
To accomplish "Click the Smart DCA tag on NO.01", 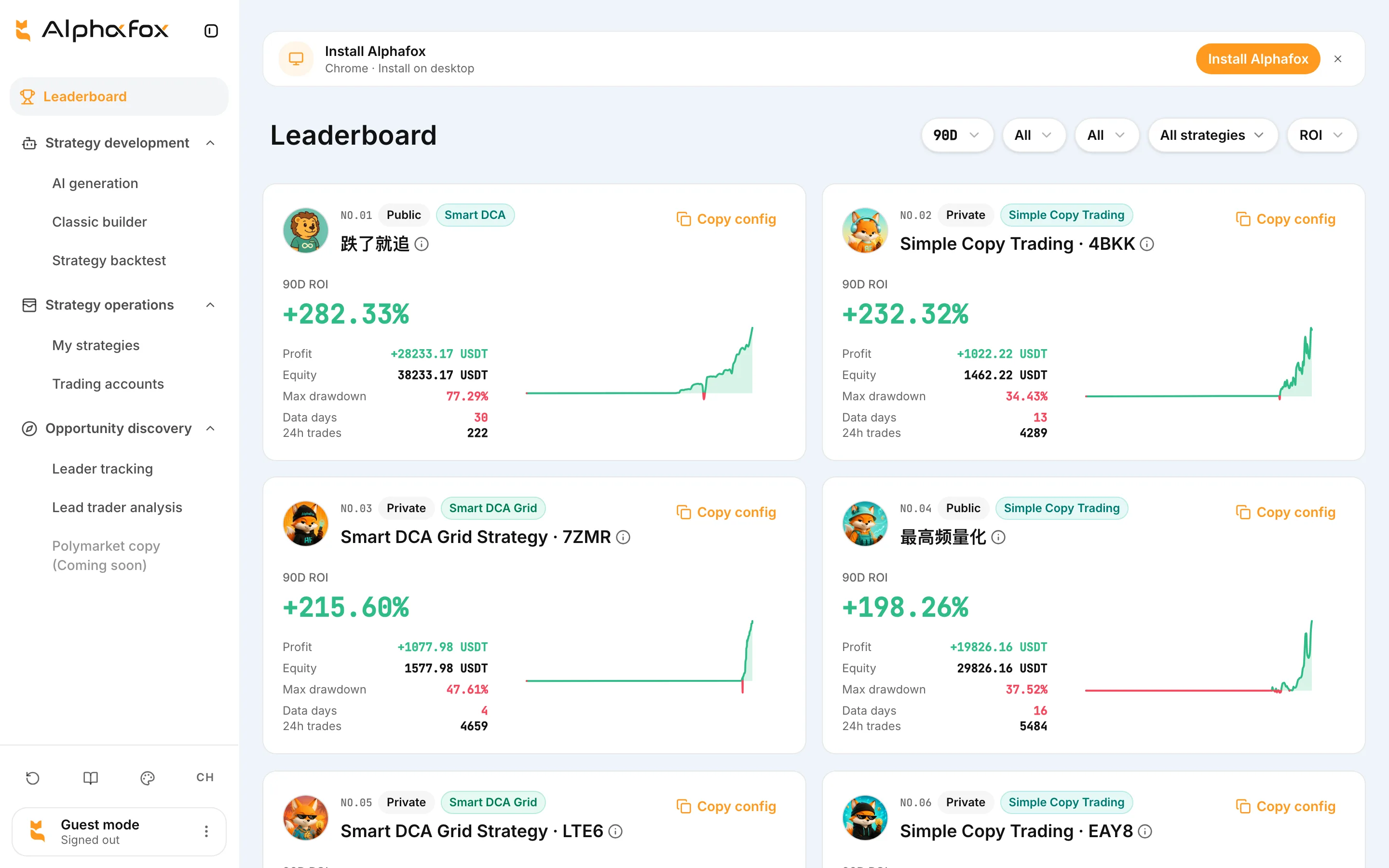I will [x=475, y=215].
